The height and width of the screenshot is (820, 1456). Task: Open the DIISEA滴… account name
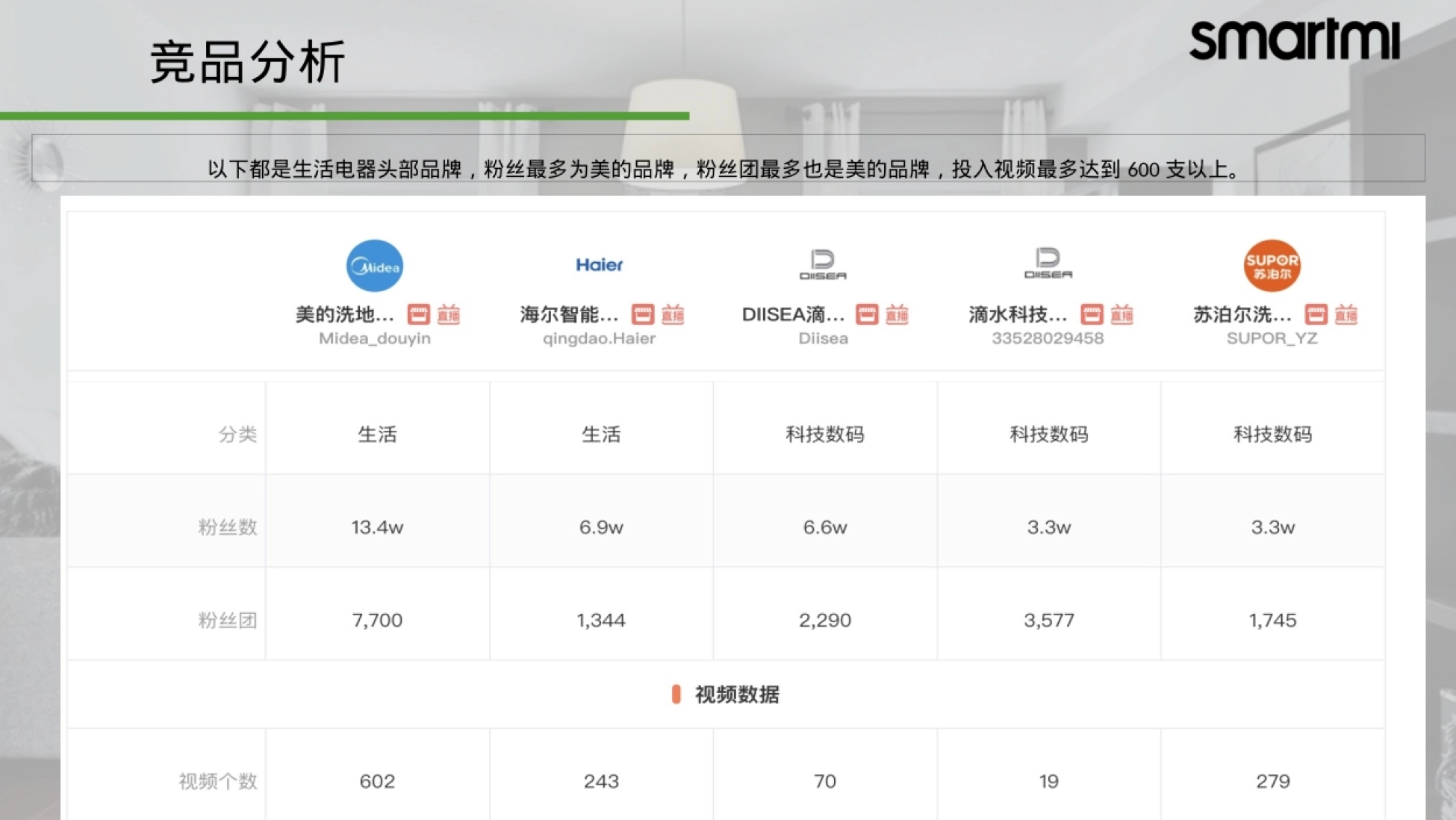tap(793, 314)
